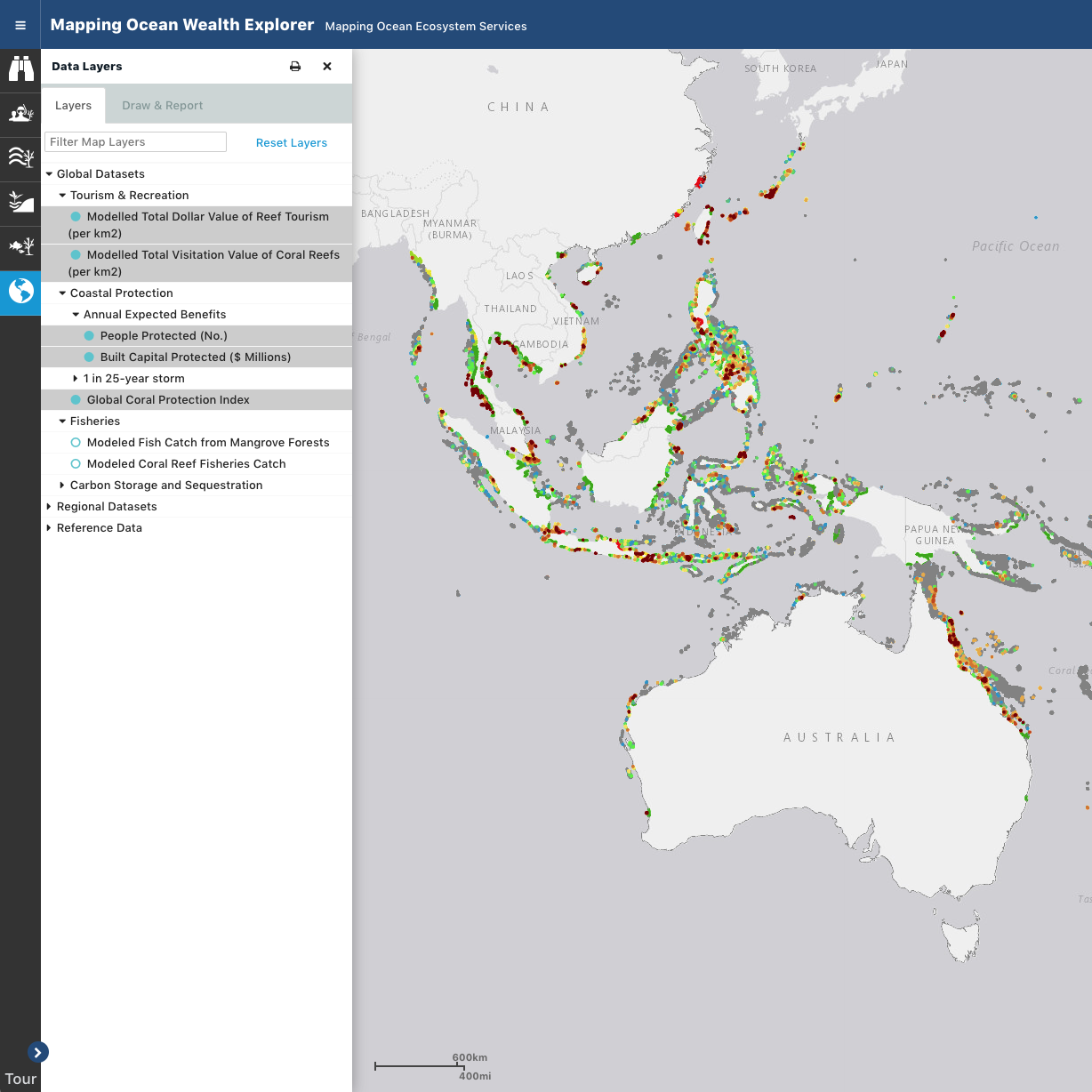
Task: Open the hamburger menu at top left
Action: [20, 24]
